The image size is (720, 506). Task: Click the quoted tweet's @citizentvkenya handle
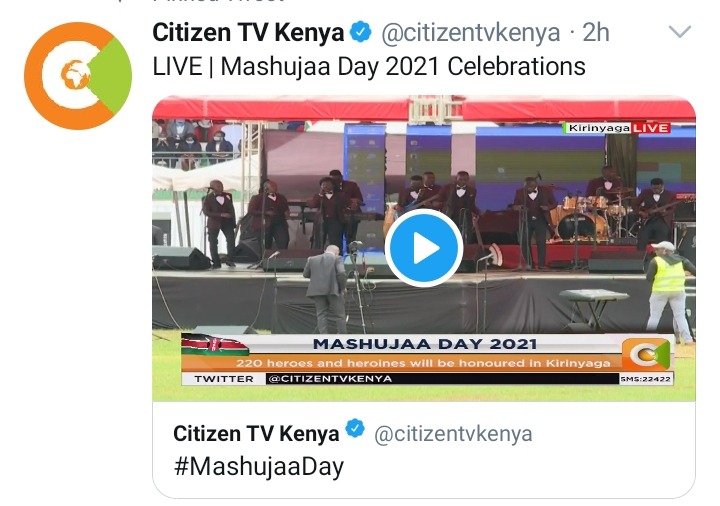pyautogui.click(x=453, y=434)
